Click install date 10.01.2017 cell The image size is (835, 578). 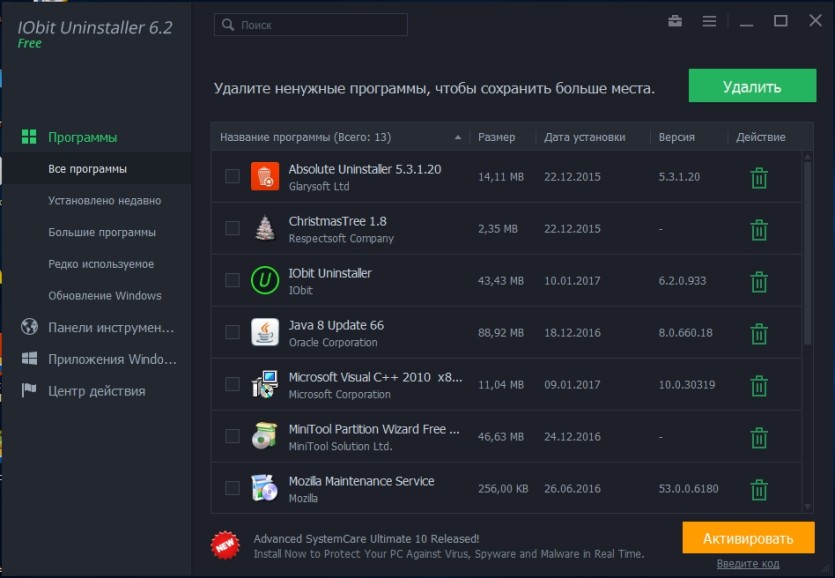point(572,281)
